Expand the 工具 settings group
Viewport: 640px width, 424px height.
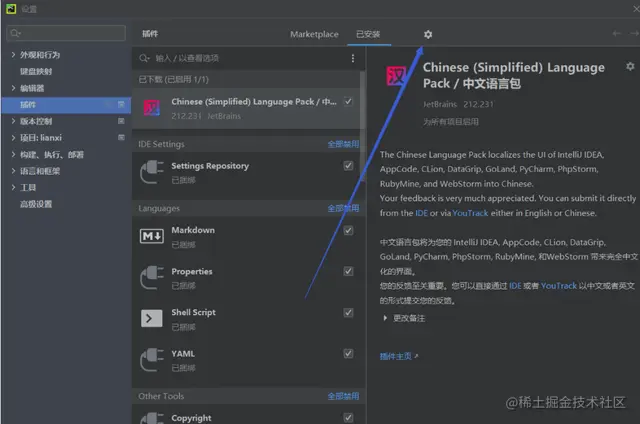(x=13, y=187)
